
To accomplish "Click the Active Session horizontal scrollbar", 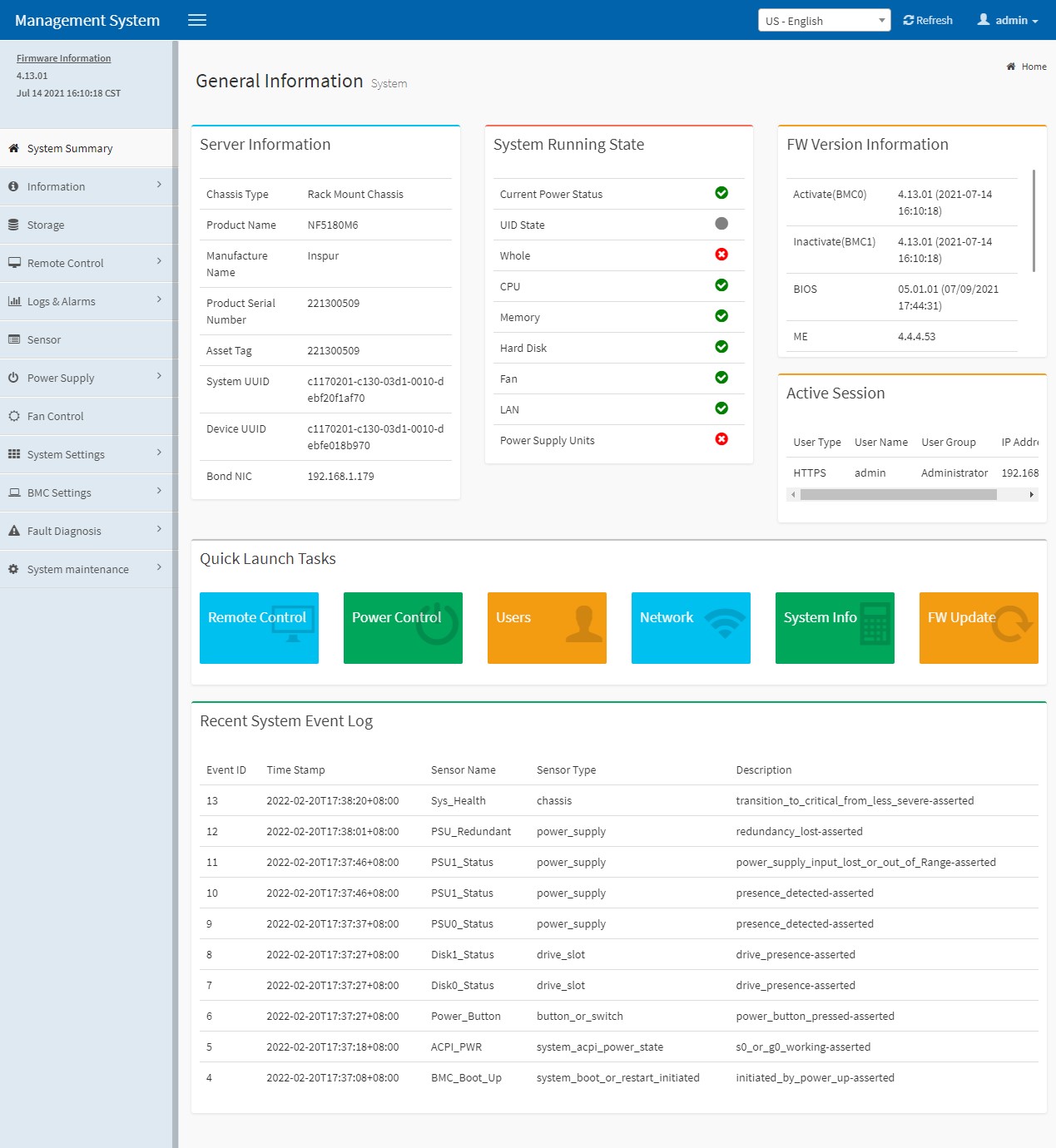I will click(x=898, y=495).
